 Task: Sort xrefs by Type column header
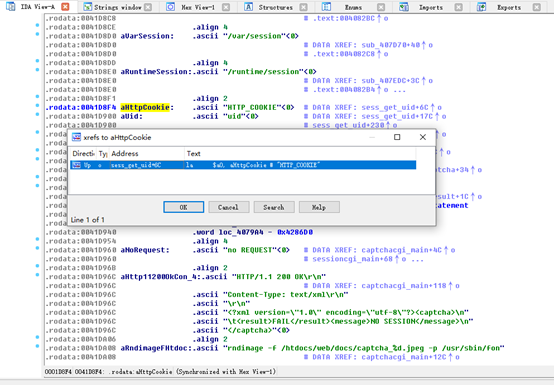[103, 153]
